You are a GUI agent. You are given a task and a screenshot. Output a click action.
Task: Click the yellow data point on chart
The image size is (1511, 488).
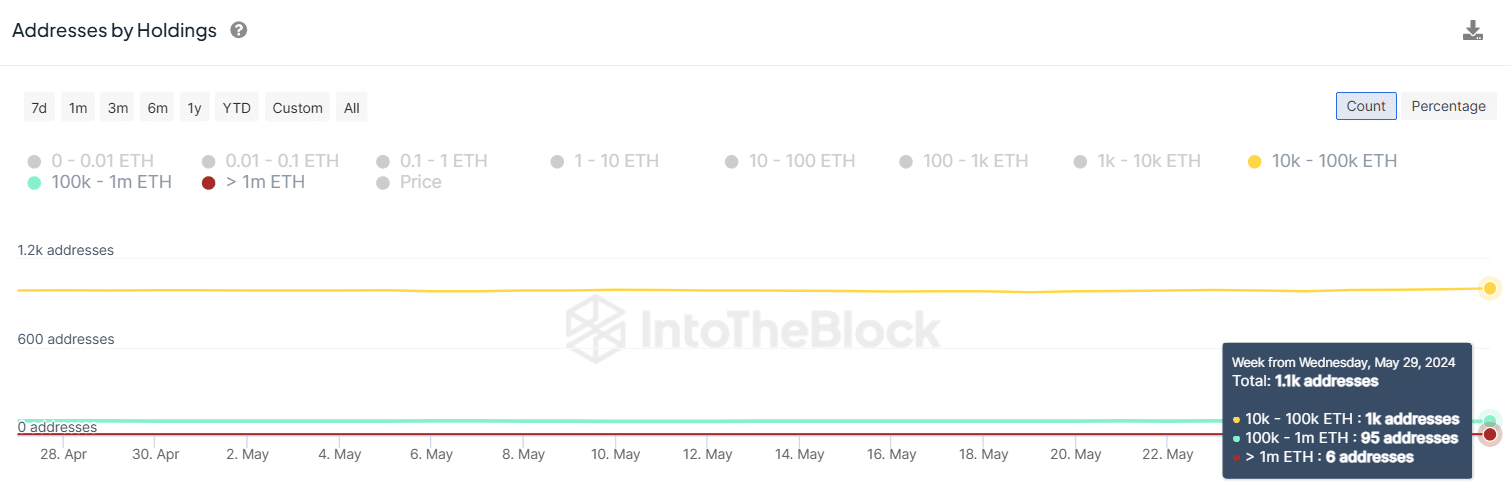click(1490, 288)
